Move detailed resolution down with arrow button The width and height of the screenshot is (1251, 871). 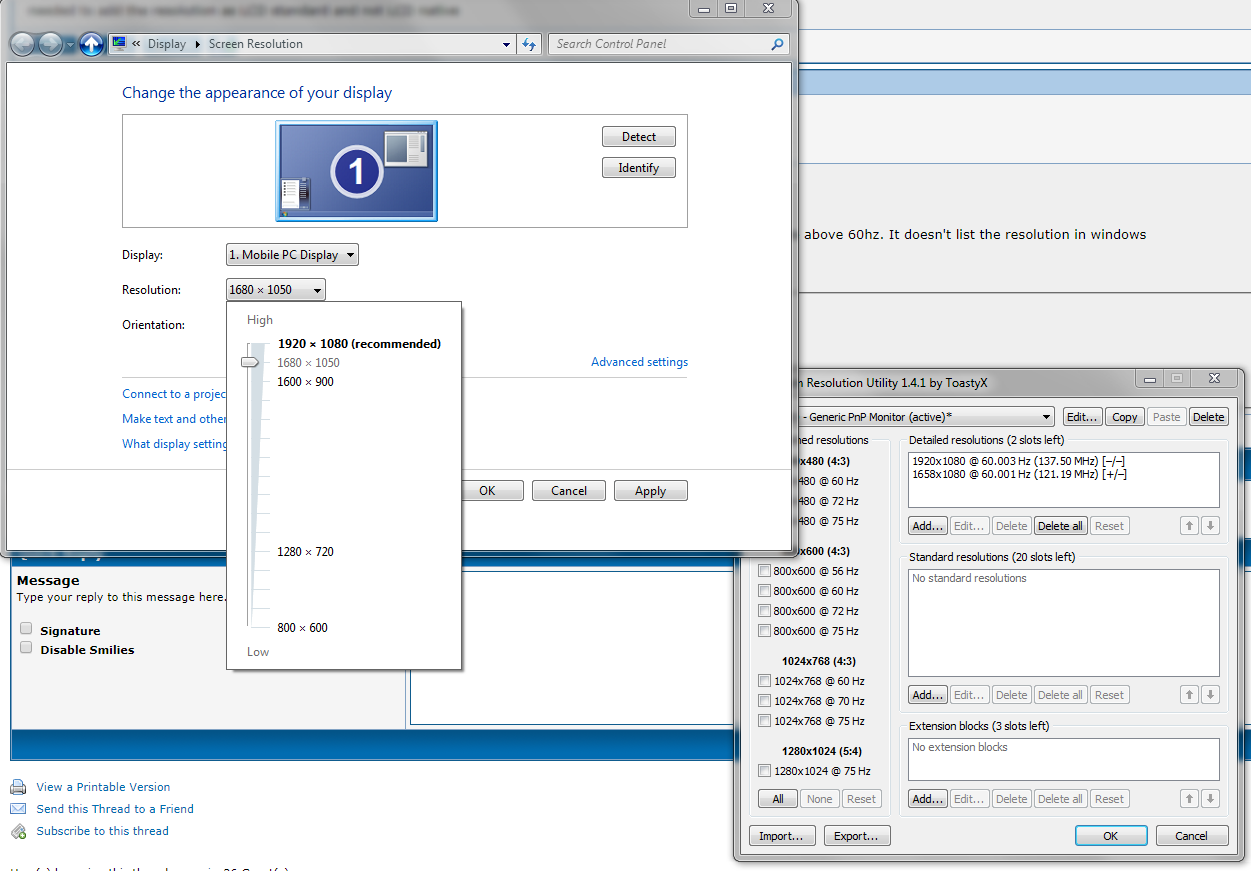click(1210, 526)
